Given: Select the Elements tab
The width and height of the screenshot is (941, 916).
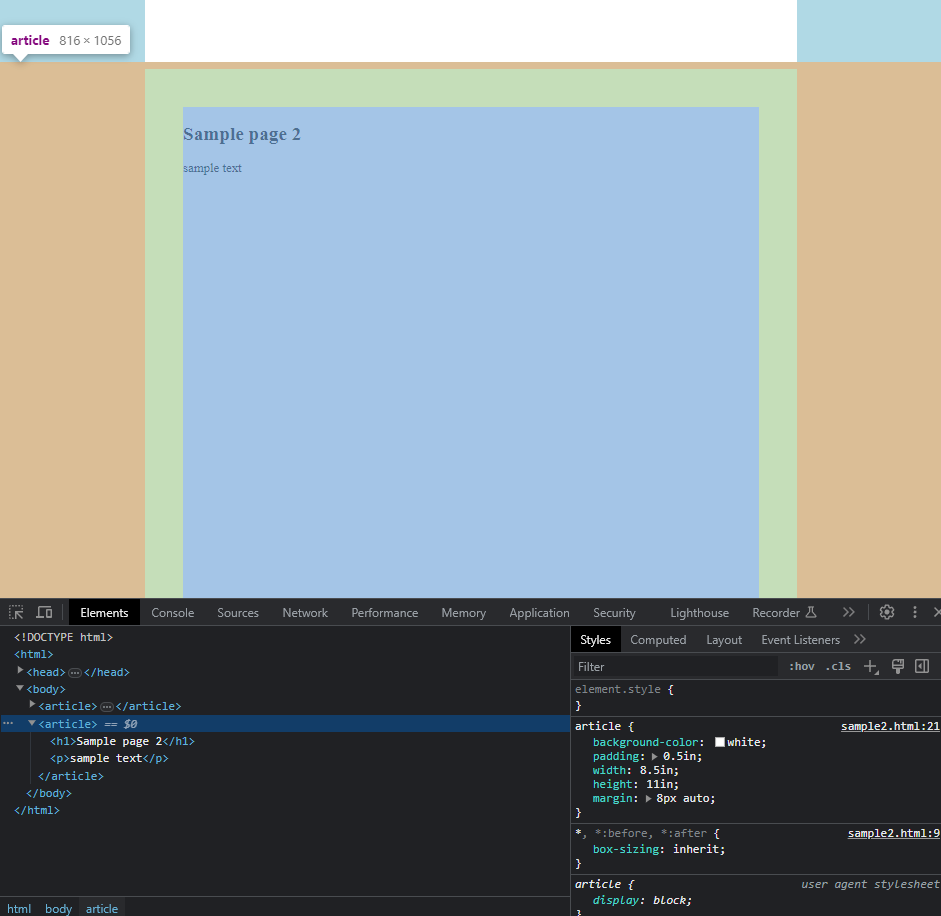Looking at the screenshot, I should [104, 612].
